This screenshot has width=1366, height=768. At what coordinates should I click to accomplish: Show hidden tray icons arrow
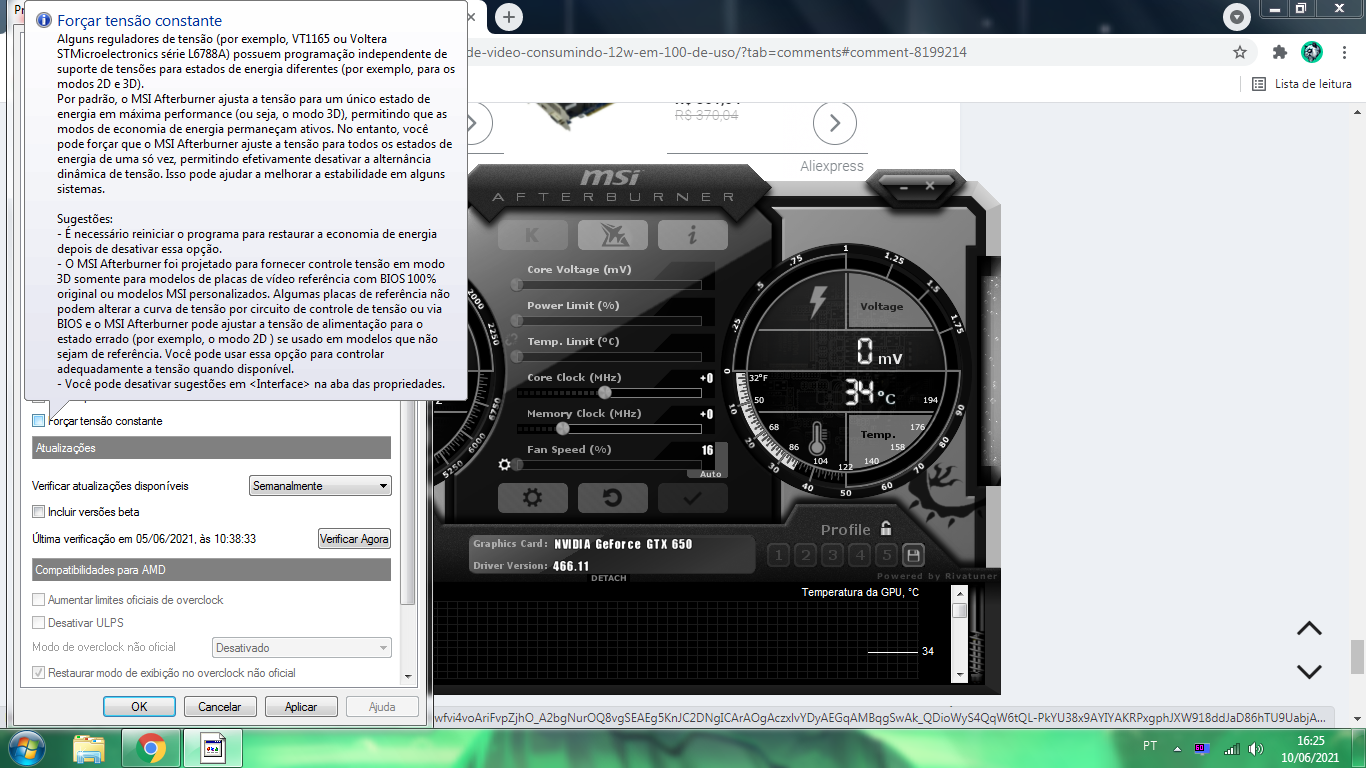pyautogui.click(x=1179, y=748)
